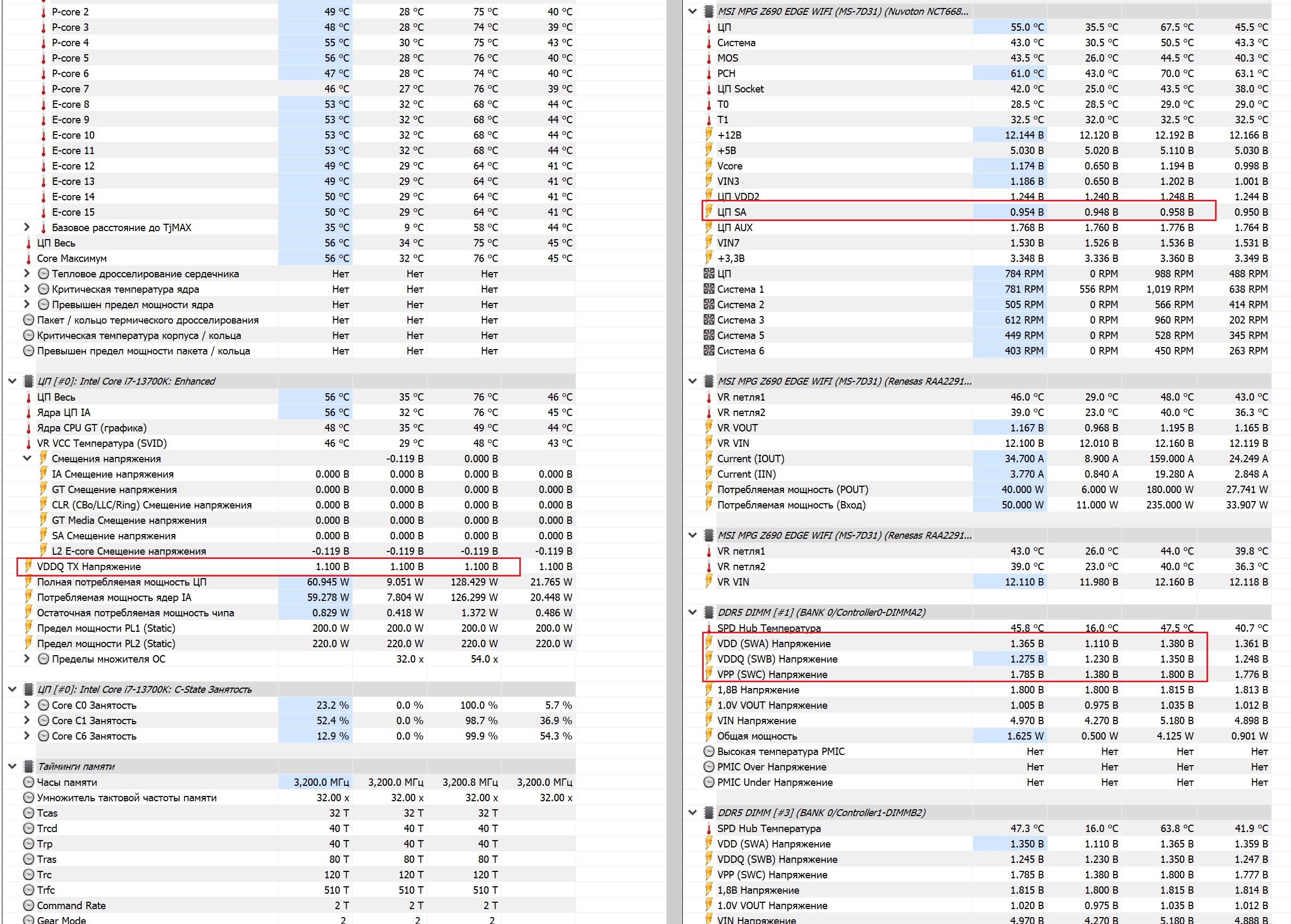Click the Command Rate timing row

pyautogui.click(x=71, y=905)
